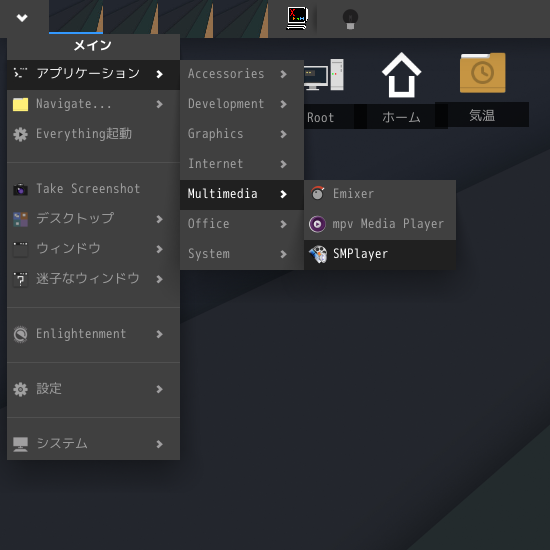Open the ホーム home desktop icon

(401, 75)
